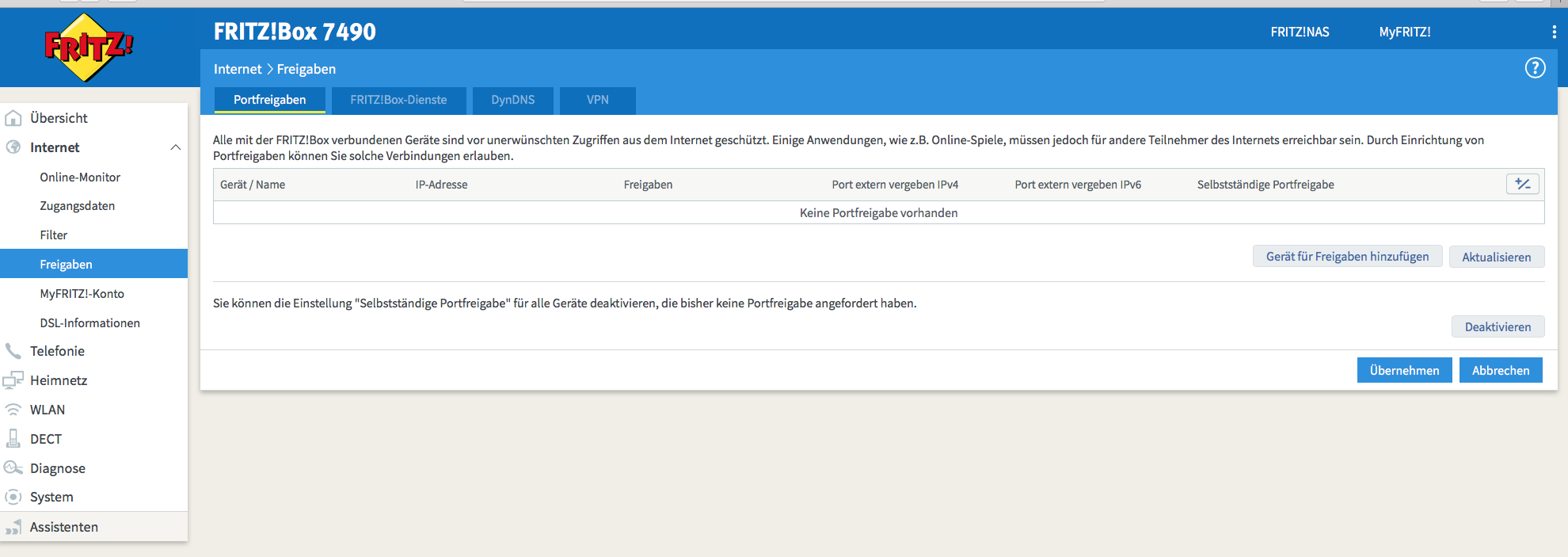Click the Deaktivieren button

point(1498,326)
